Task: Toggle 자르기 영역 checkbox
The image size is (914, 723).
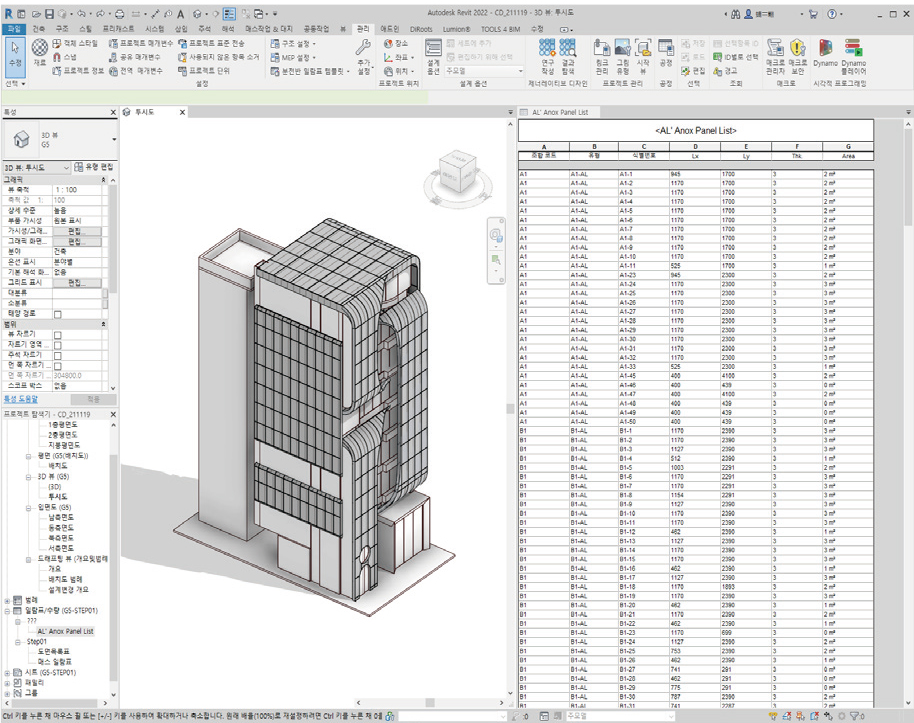Action: [58, 345]
